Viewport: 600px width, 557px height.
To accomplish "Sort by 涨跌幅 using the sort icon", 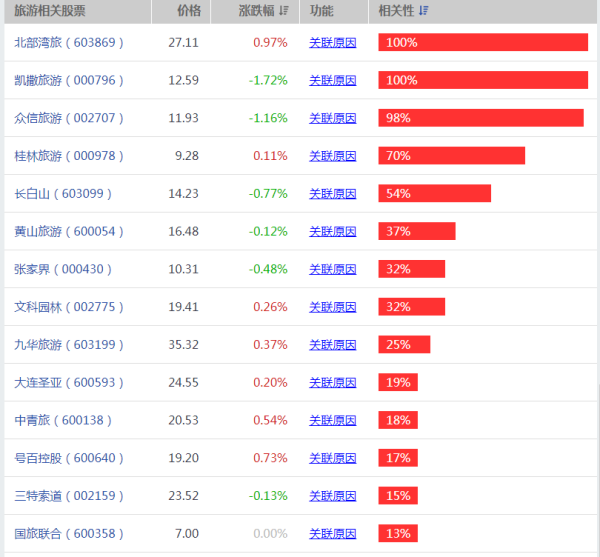I will (284, 11).
